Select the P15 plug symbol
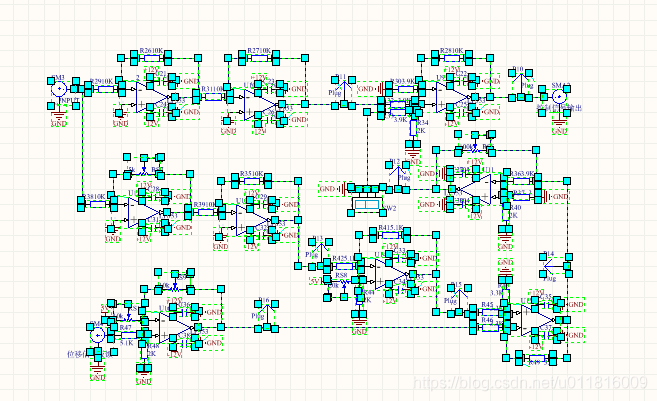The image size is (657, 401). pos(460,300)
